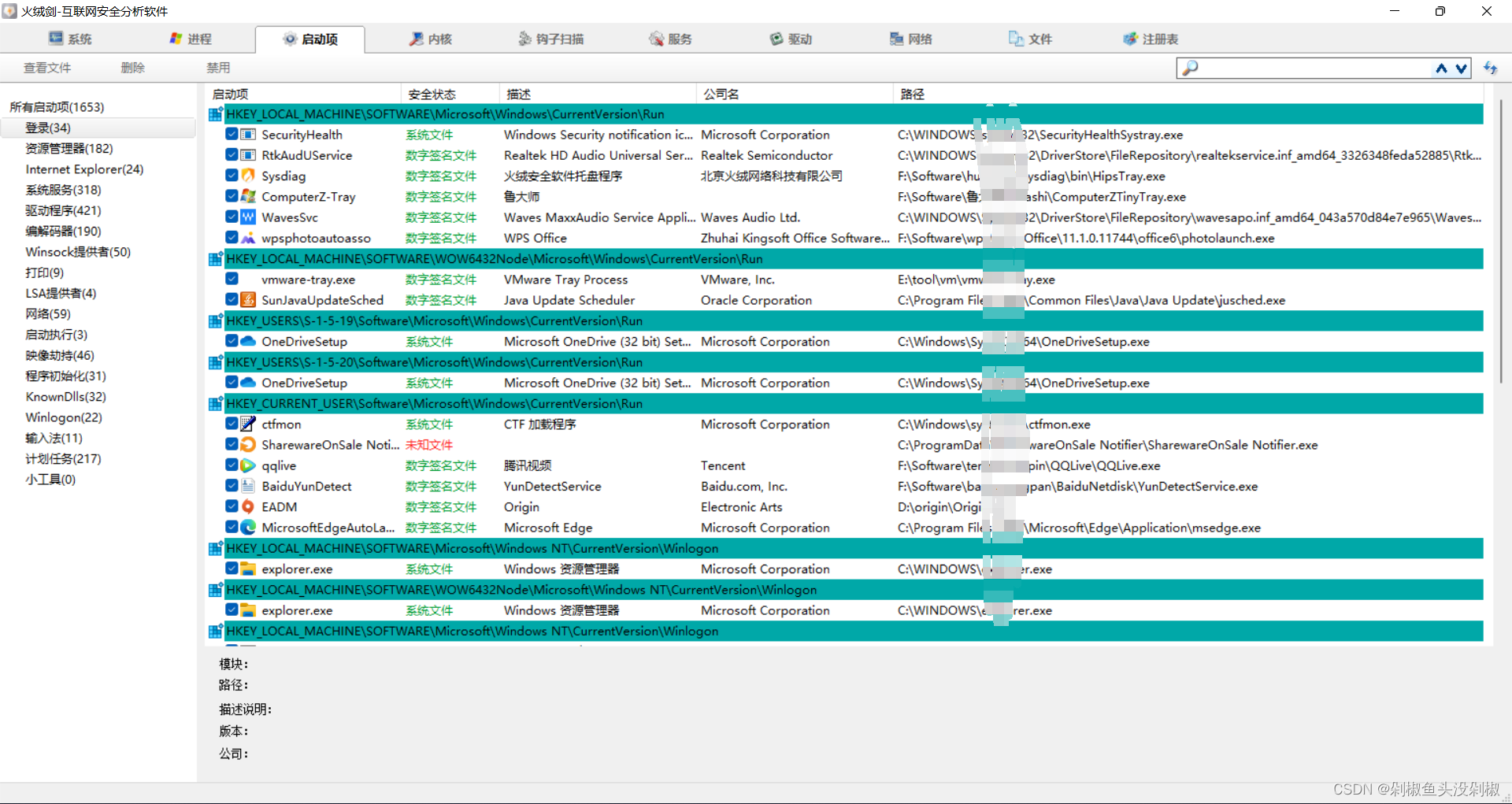Click registry icon of HKEY_CURRENT_USER Run key
1512x804 pixels.
215,403
